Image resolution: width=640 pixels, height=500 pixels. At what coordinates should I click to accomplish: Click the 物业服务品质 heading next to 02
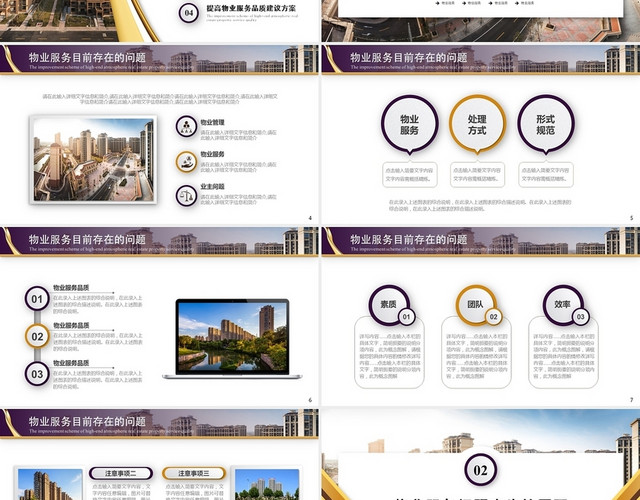71,325
